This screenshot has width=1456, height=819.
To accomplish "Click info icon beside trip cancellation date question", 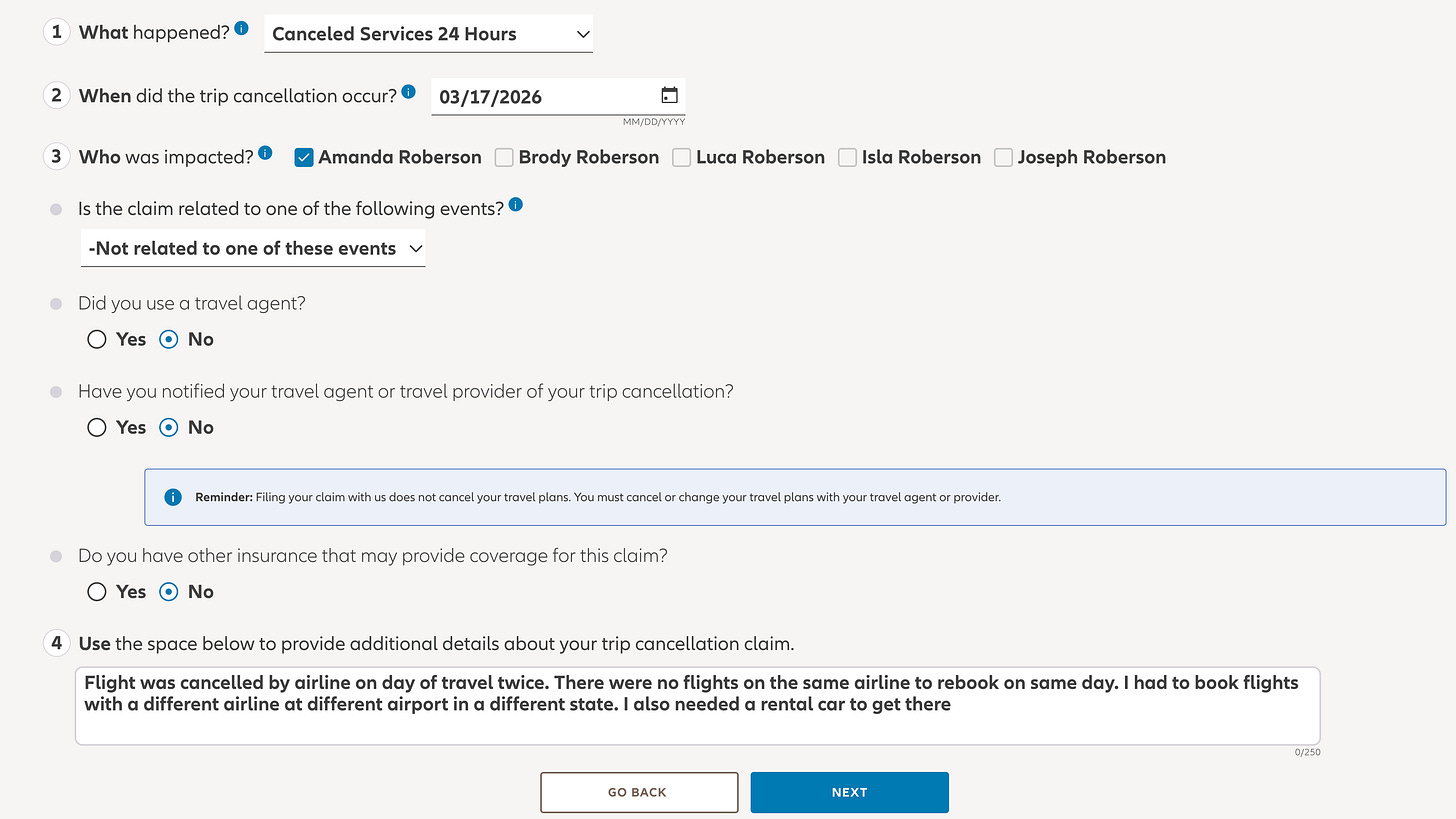I will pos(408,91).
